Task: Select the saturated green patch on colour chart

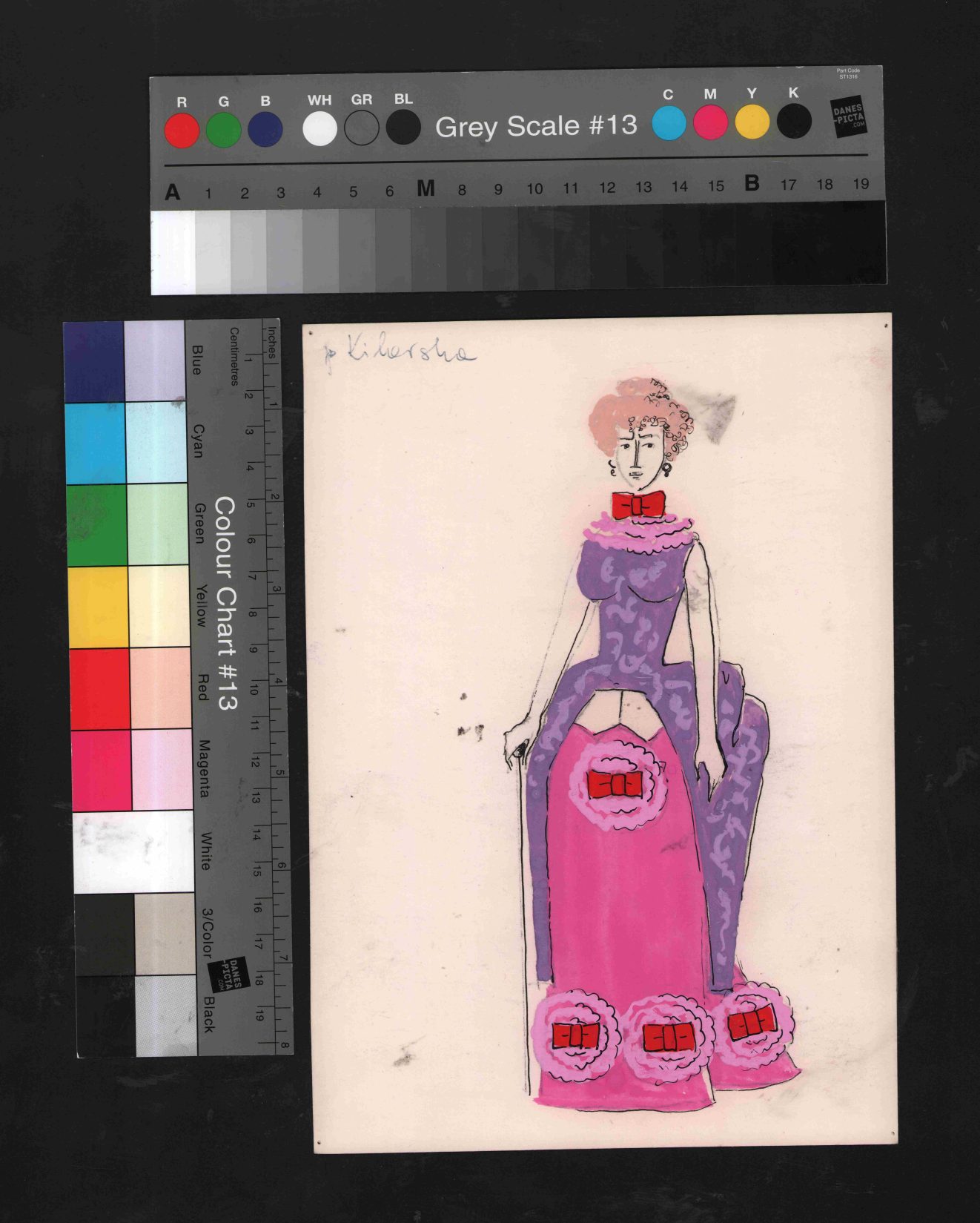Action: pyautogui.click(x=96, y=524)
